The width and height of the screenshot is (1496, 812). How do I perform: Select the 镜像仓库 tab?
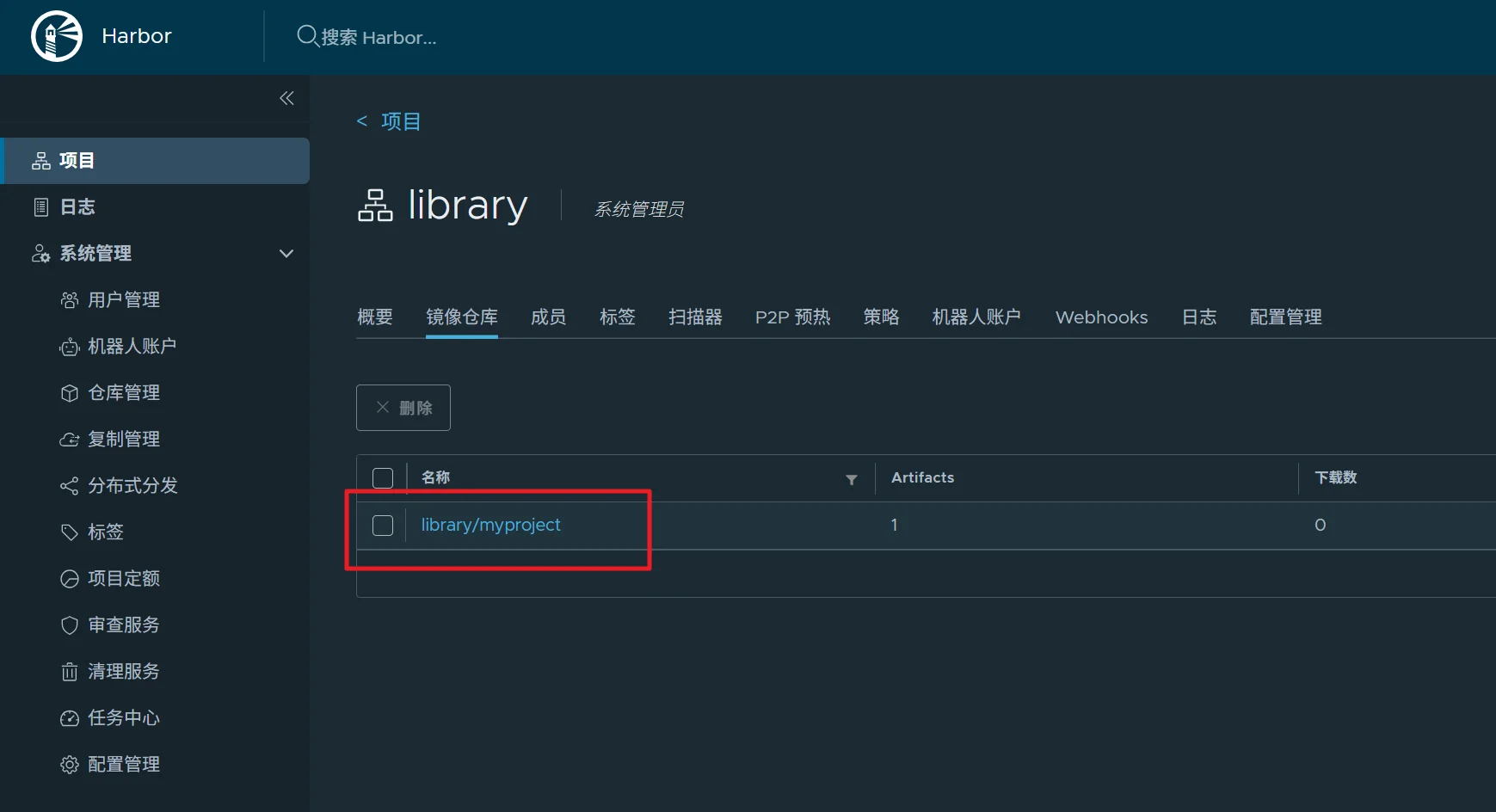tap(462, 317)
